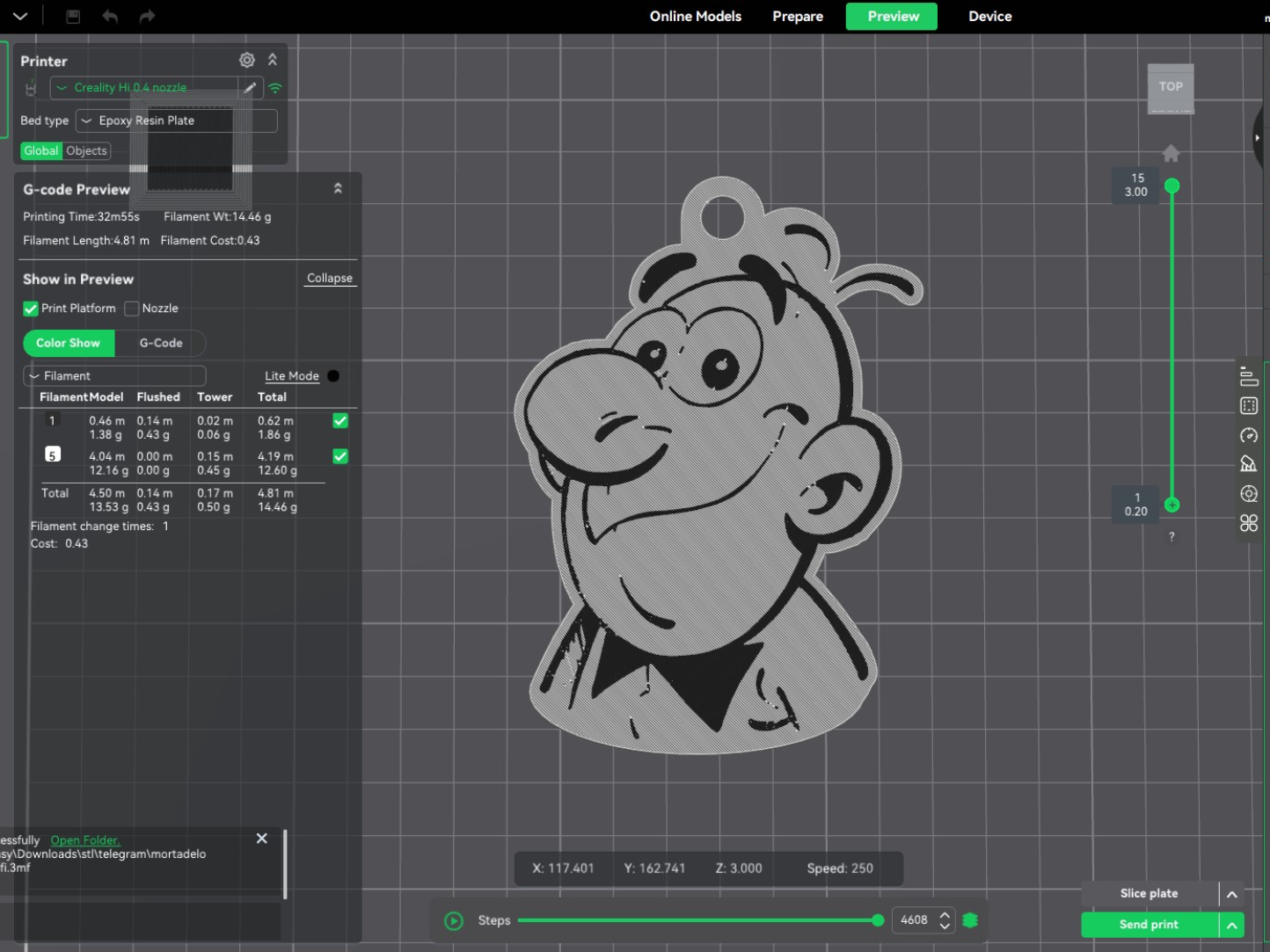Image resolution: width=1270 pixels, height=952 pixels.
Task: Click the notification panel scrollbar
Action: tap(285, 863)
